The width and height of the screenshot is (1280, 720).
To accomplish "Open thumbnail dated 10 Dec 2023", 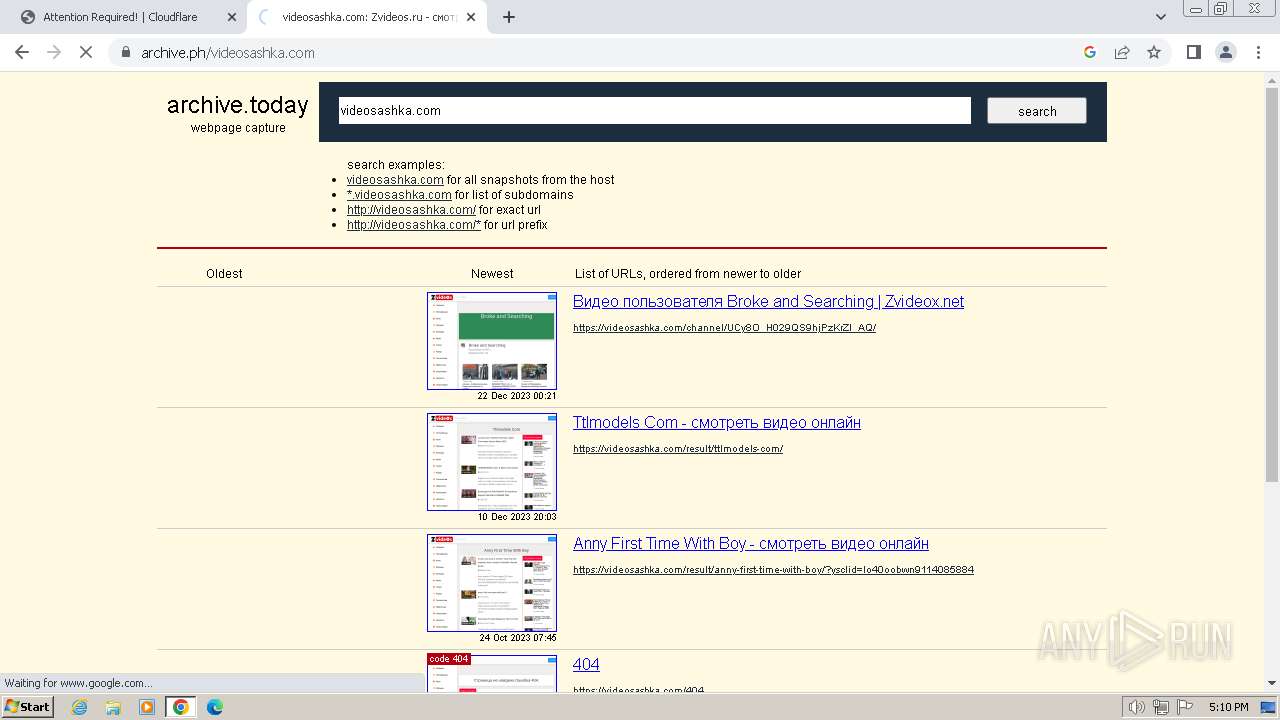I will pyautogui.click(x=492, y=462).
